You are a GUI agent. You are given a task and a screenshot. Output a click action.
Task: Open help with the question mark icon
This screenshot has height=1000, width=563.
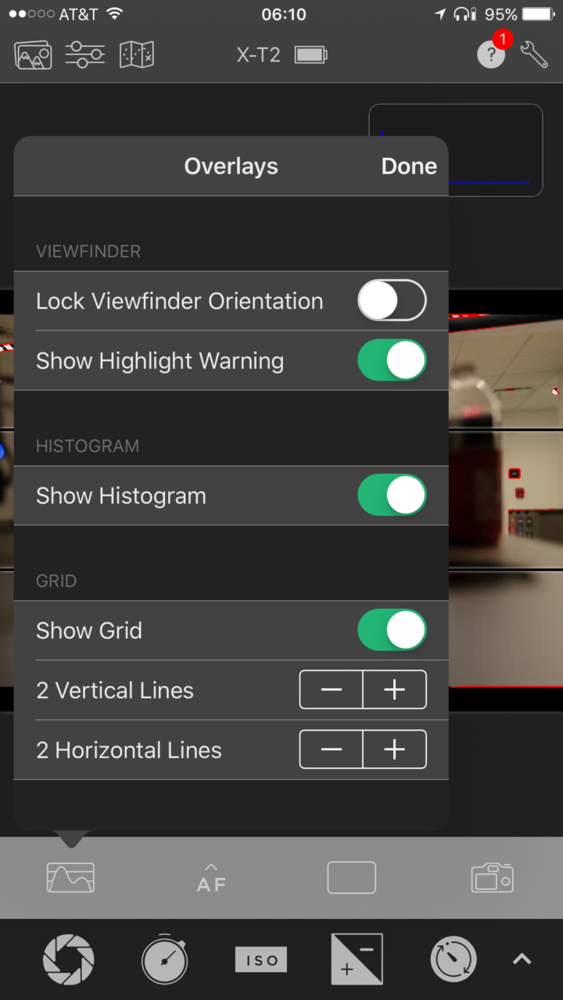point(491,55)
